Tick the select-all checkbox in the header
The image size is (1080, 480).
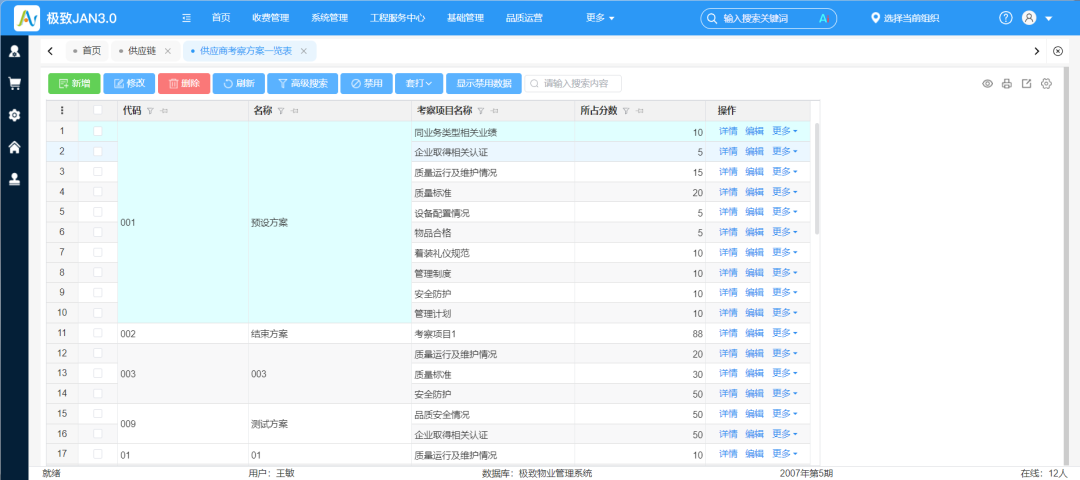(x=98, y=110)
